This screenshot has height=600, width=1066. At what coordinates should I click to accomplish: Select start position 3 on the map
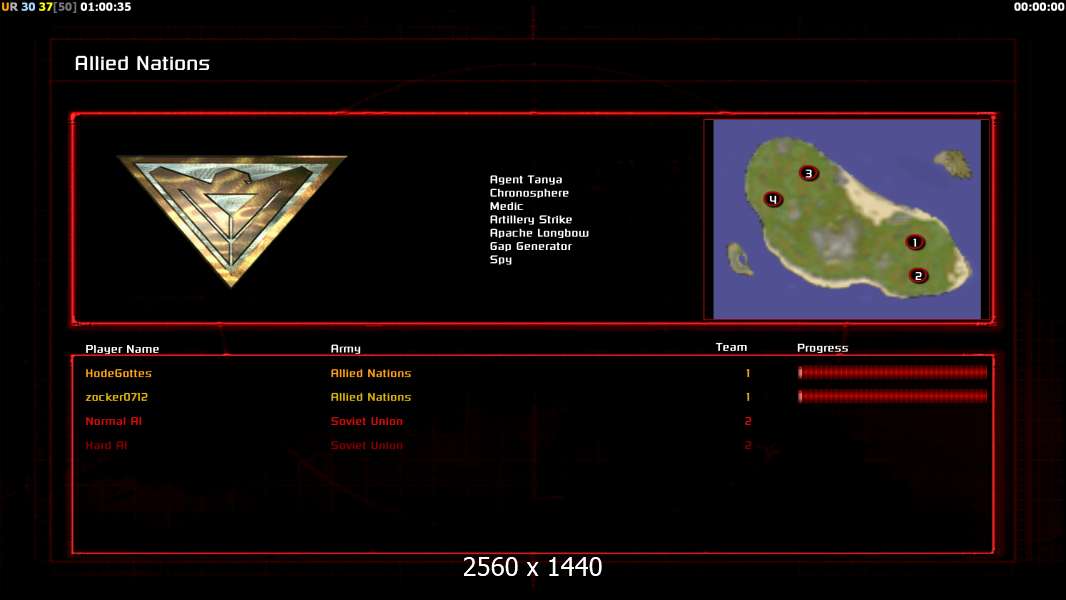[809, 173]
